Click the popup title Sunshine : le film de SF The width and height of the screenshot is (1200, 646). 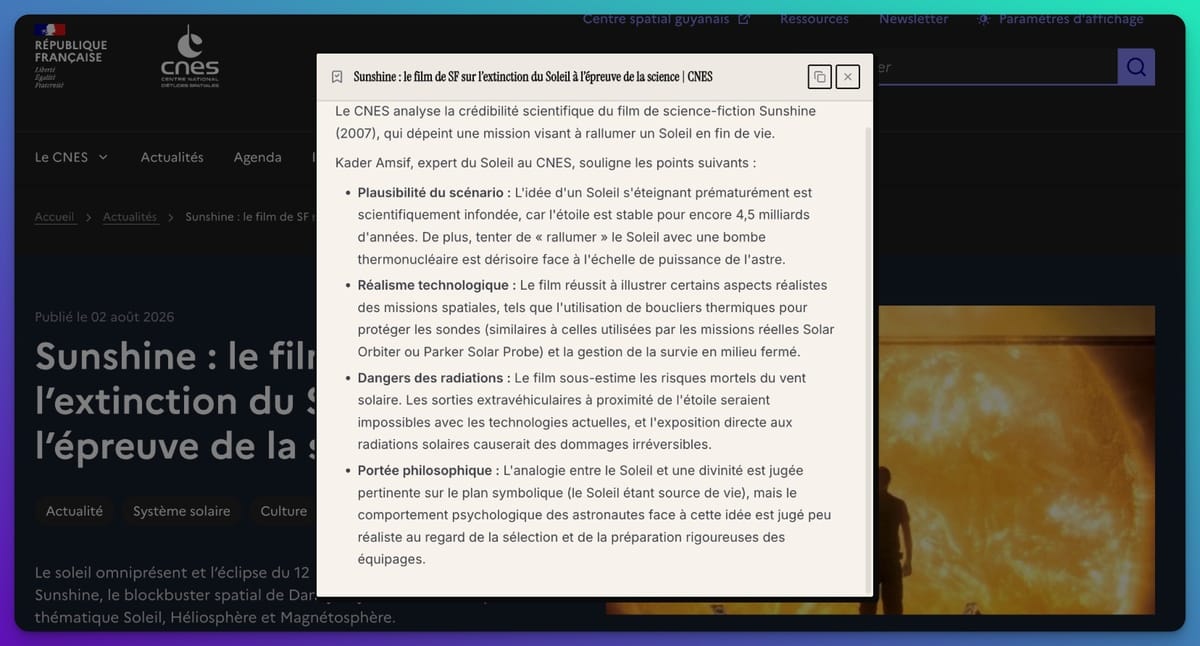click(x=533, y=77)
